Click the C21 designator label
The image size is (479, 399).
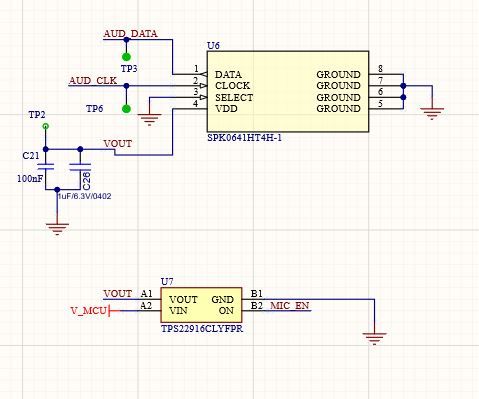31,156
